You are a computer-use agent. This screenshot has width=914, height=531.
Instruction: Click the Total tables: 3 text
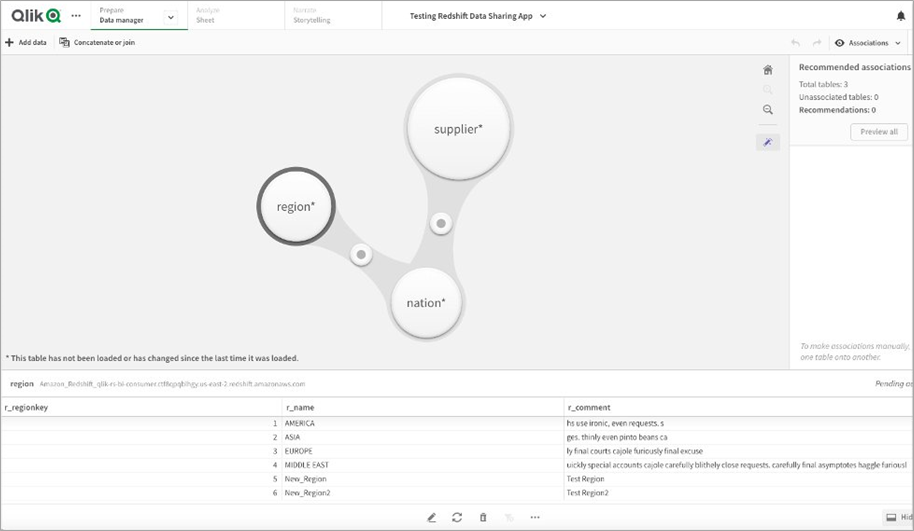823,85
